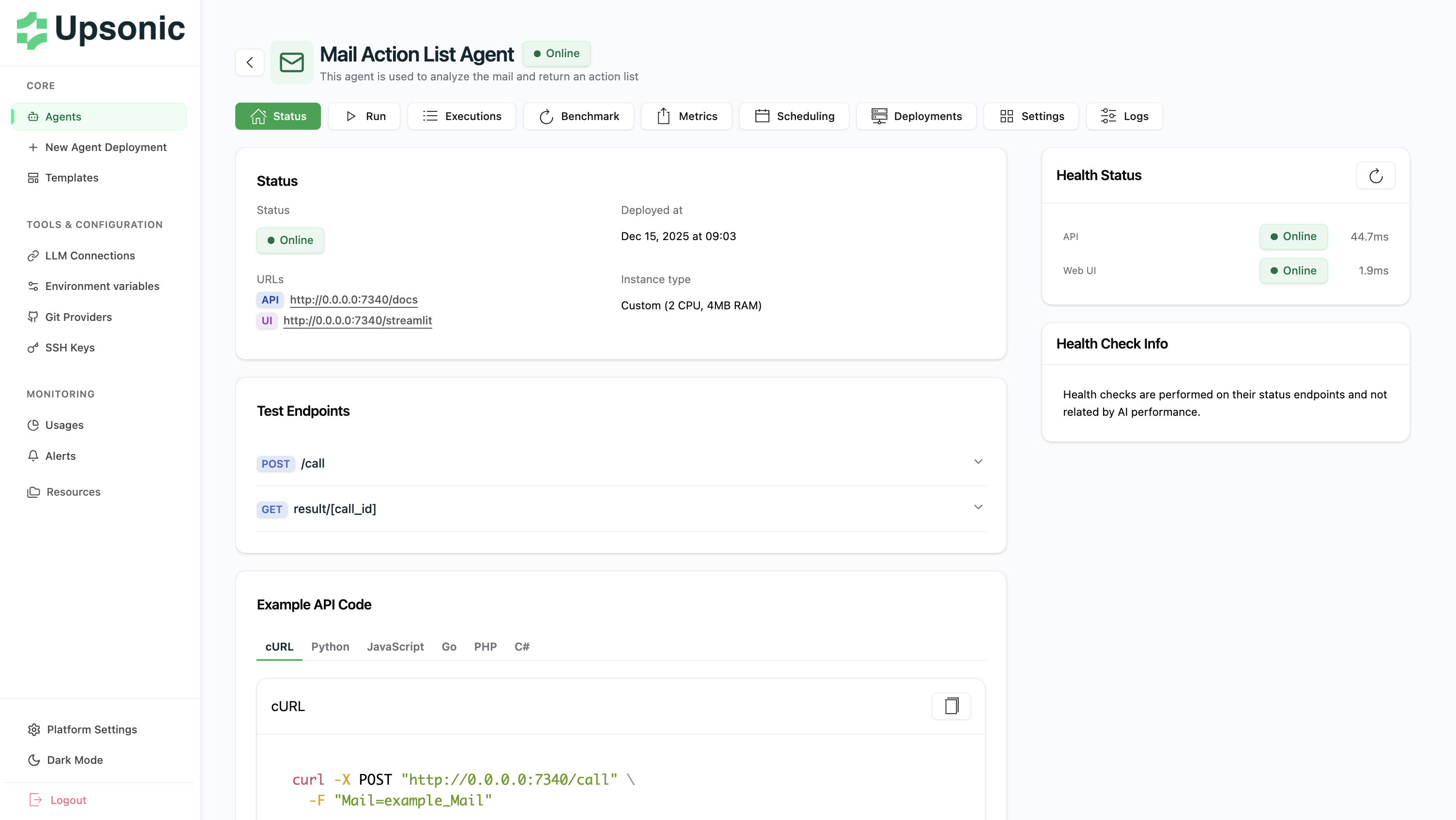The width and height of the screenshot is (1456, 820).
Task: Switch to the Metrics tab
Action: pos(686,116)
